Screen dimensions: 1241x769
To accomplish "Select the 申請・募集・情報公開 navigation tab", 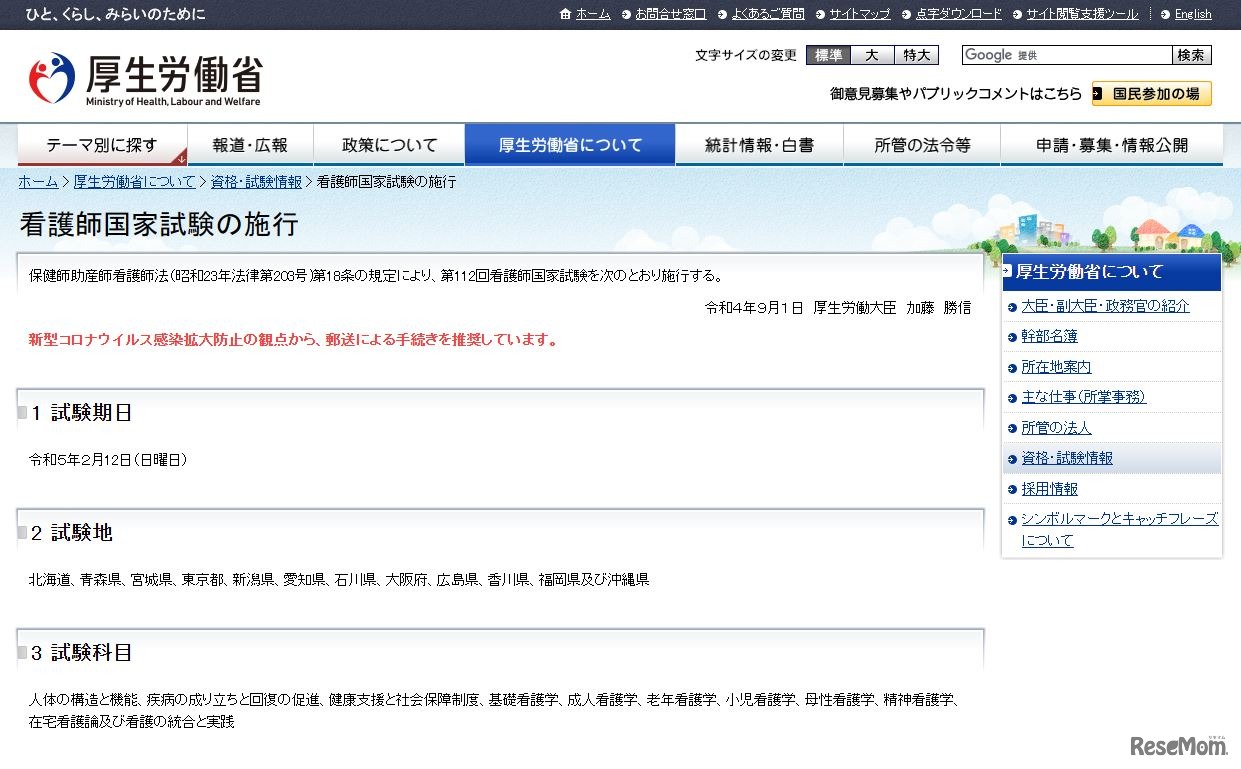I will pos(1111,145).
